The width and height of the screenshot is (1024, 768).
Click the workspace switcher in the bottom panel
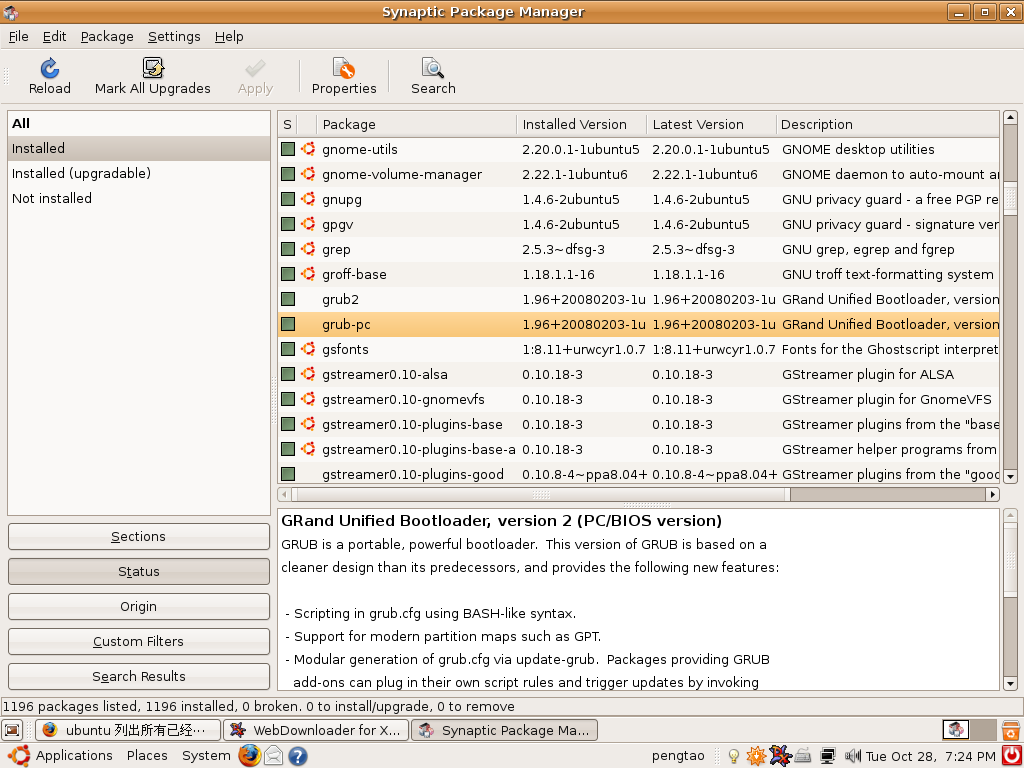tap(970, 729)
